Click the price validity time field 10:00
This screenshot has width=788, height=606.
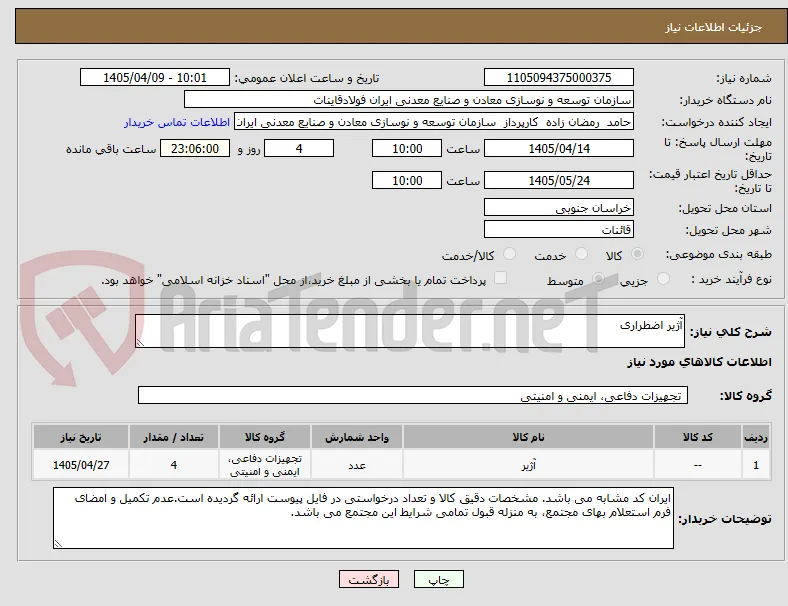pos(407,180)
